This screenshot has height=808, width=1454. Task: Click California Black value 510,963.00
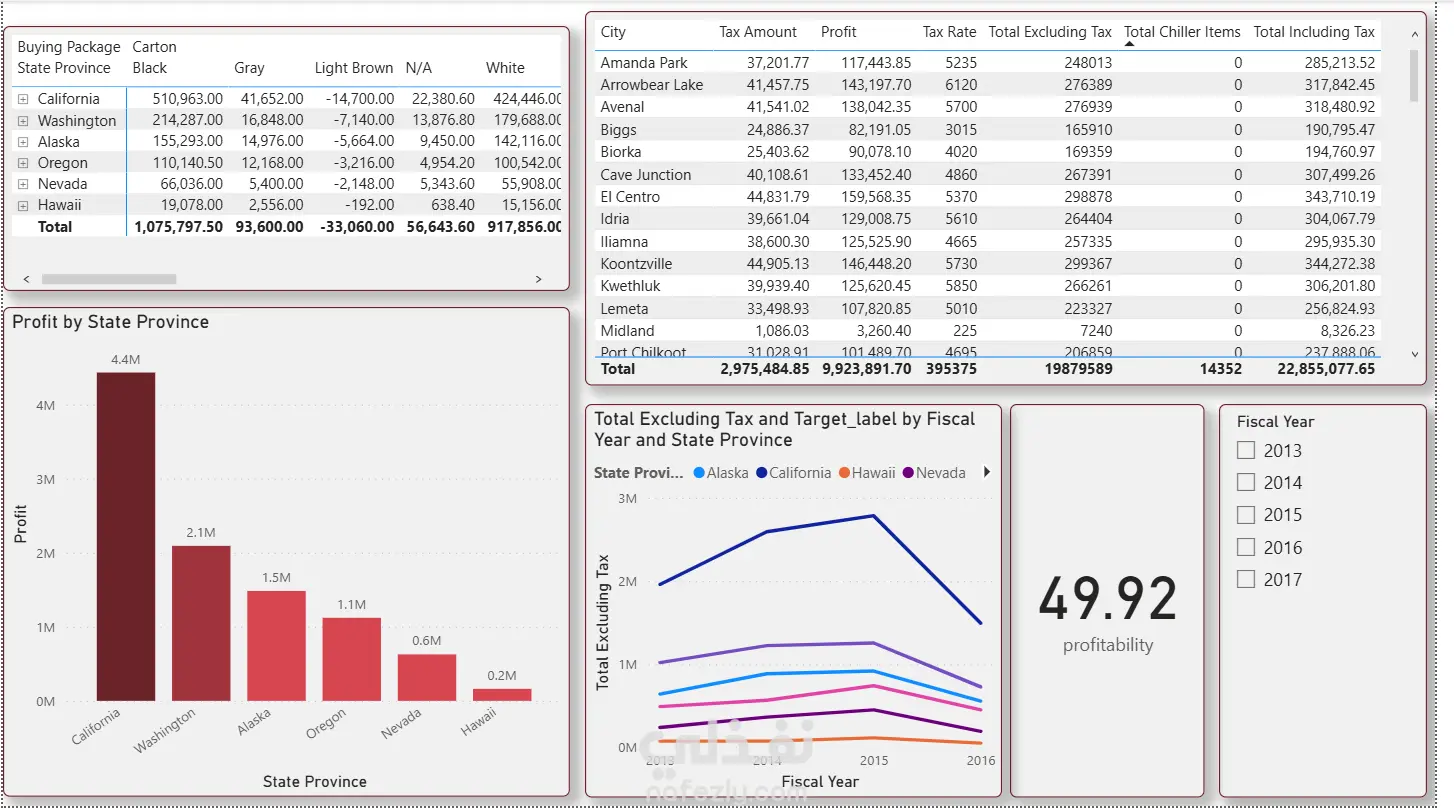pyautogui.click(x=187, y=99)
